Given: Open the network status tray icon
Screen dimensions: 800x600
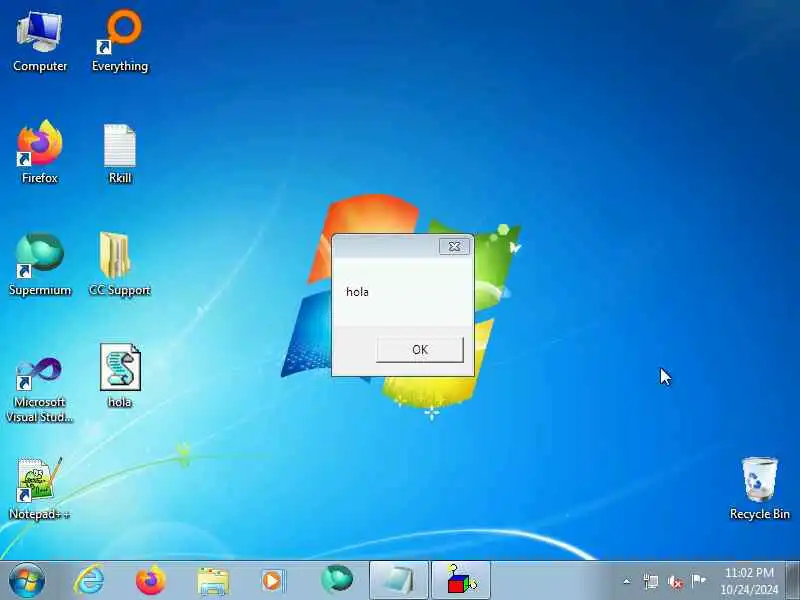Looking at the screenshot, I should click(651, 581).
